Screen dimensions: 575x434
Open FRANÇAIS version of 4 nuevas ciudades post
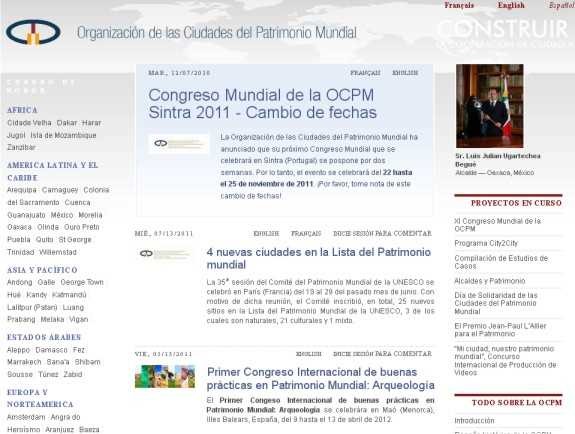306,233
